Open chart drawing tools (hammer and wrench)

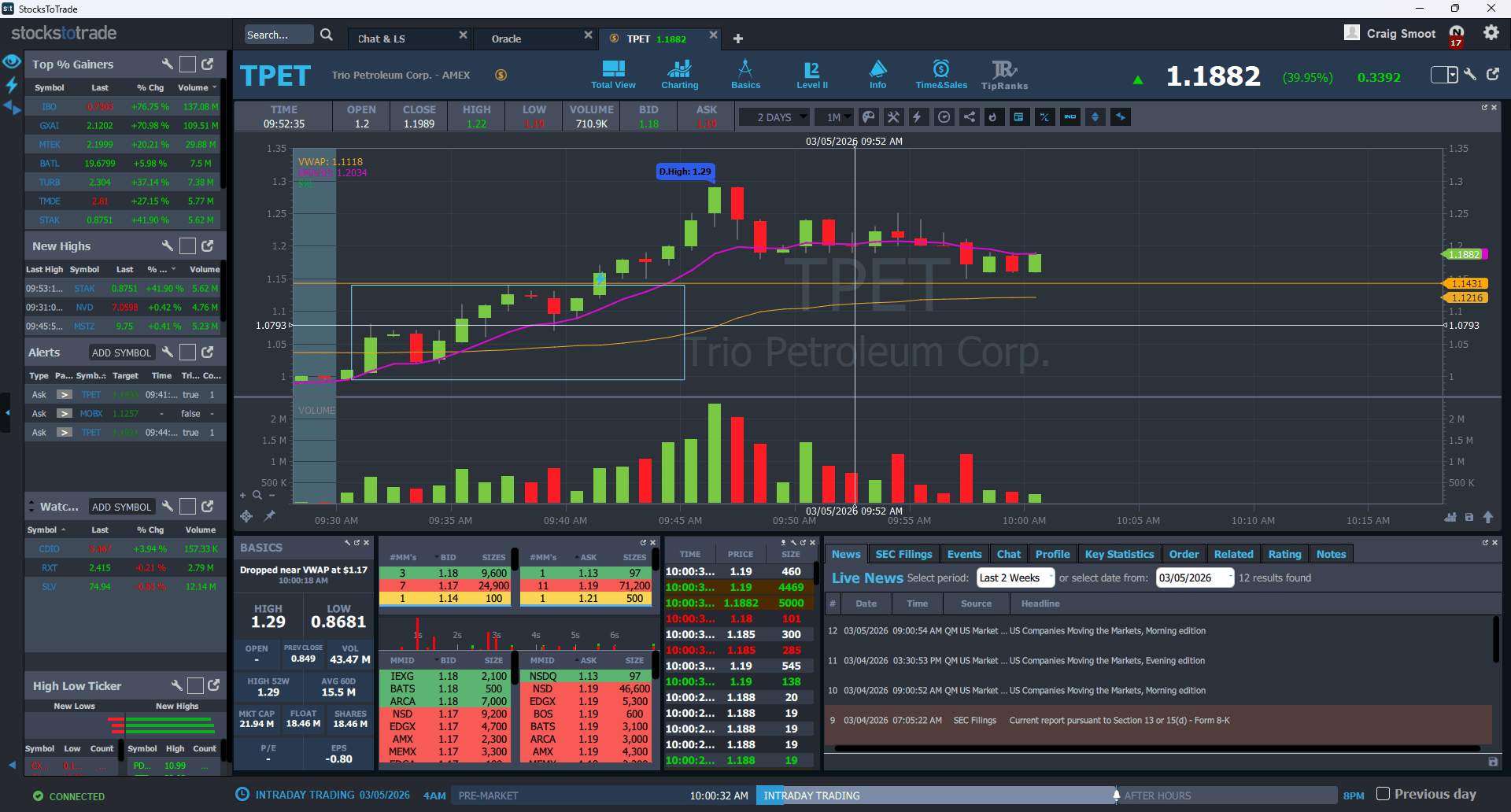coord(893,117)
